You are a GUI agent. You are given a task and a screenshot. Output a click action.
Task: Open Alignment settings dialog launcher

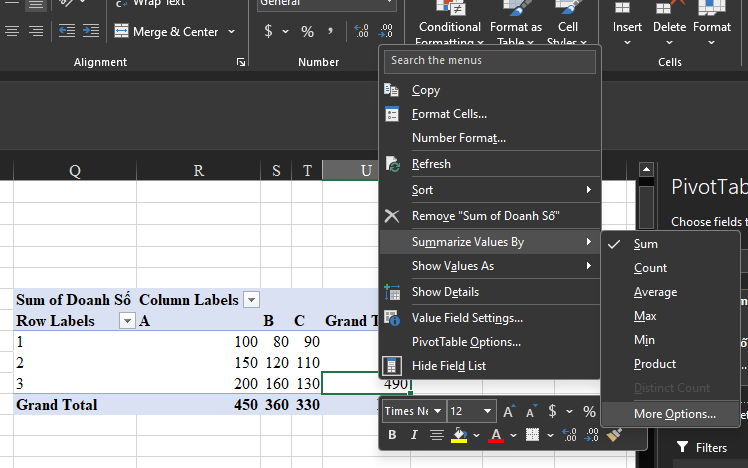[241, 62]
